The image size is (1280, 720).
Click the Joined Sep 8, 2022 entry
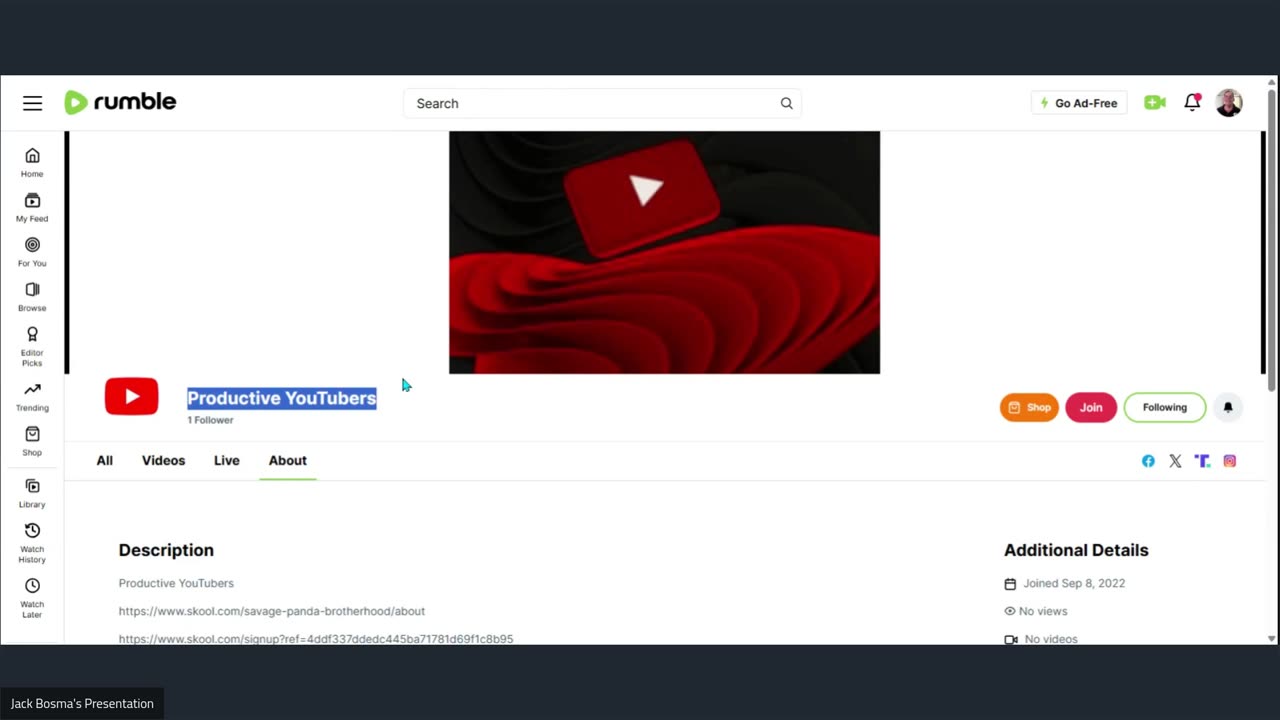pos(1065,583)
